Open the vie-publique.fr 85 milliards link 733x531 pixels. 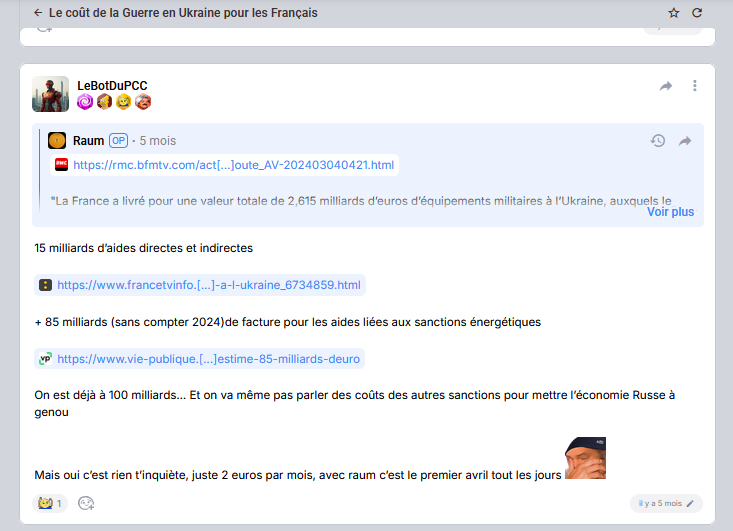coord(208,358)
